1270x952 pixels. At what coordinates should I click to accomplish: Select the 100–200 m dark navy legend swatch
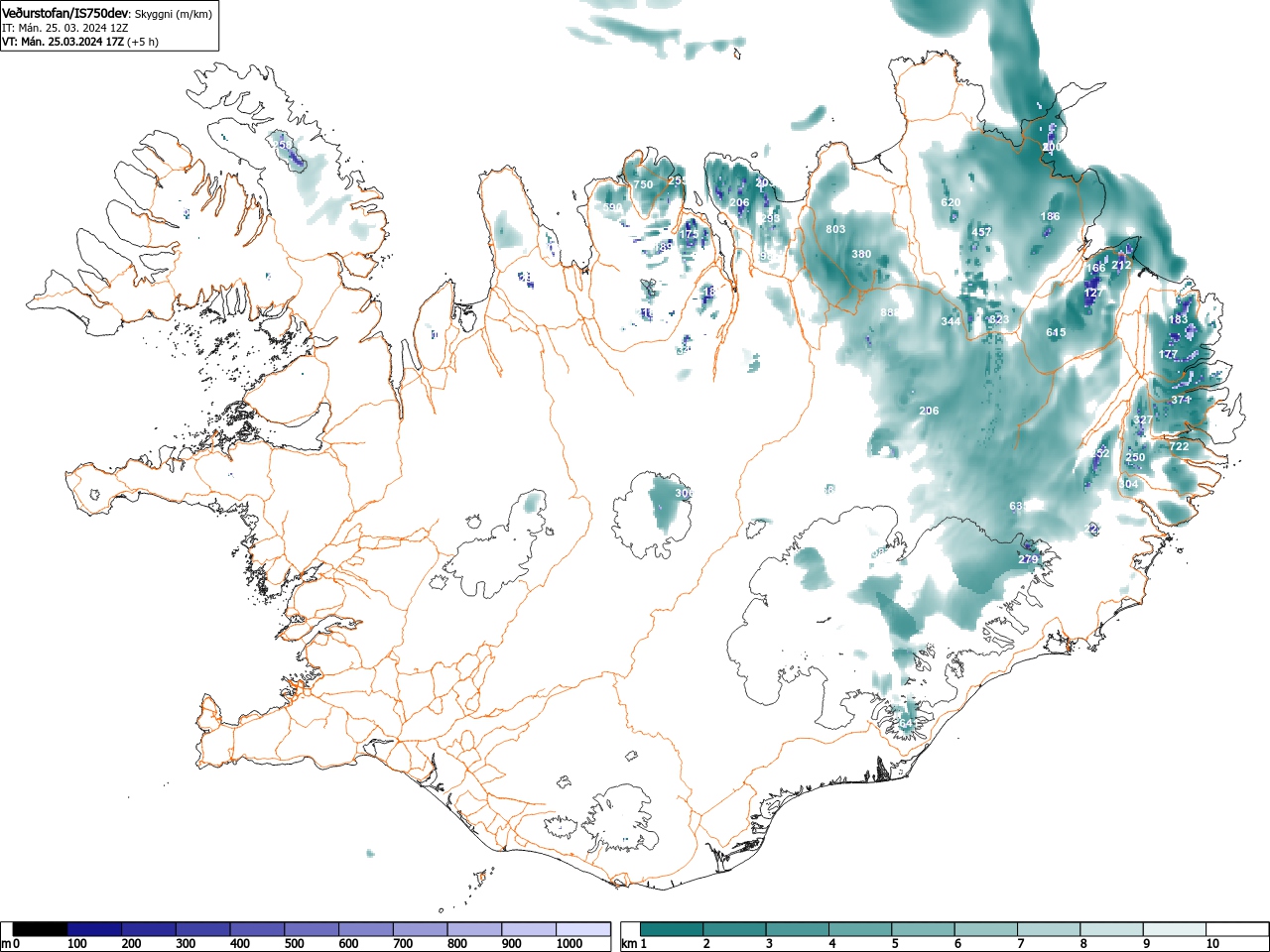click(x=94, y=929)
